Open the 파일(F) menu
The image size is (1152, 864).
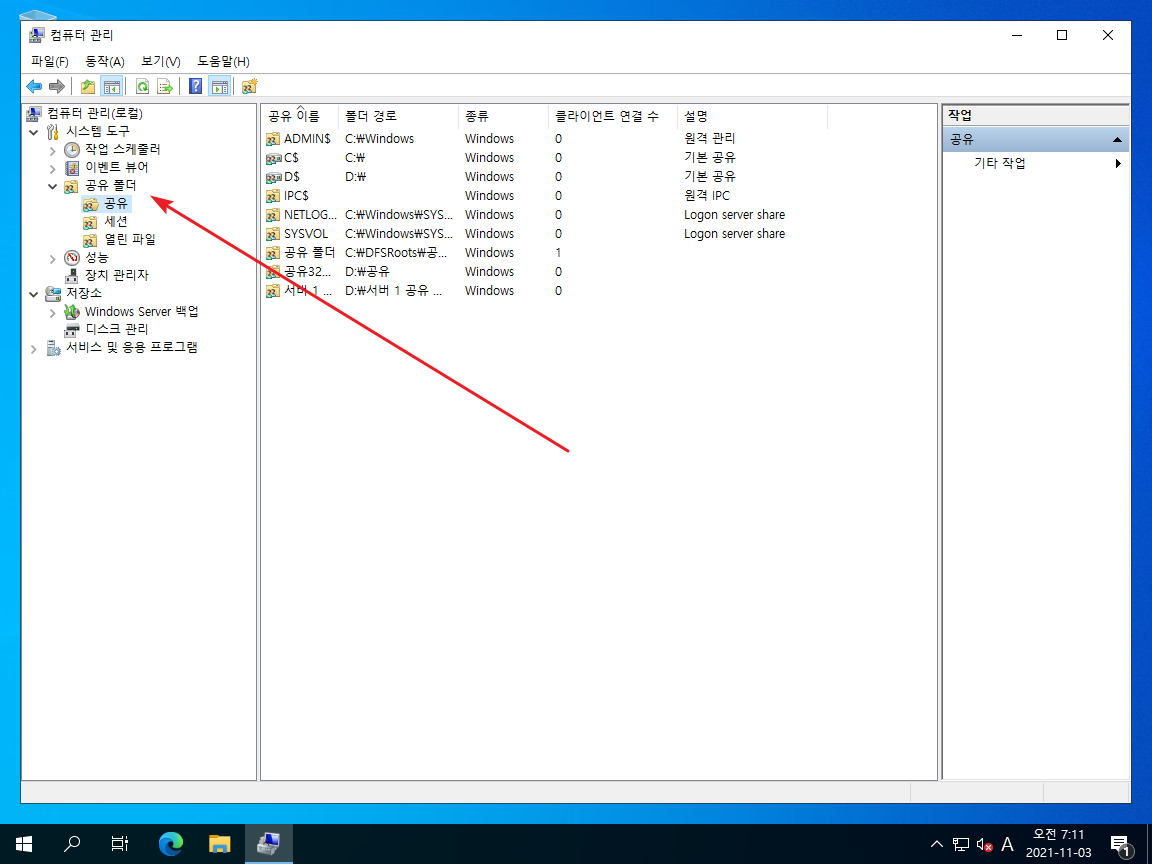tap(50, 61)
